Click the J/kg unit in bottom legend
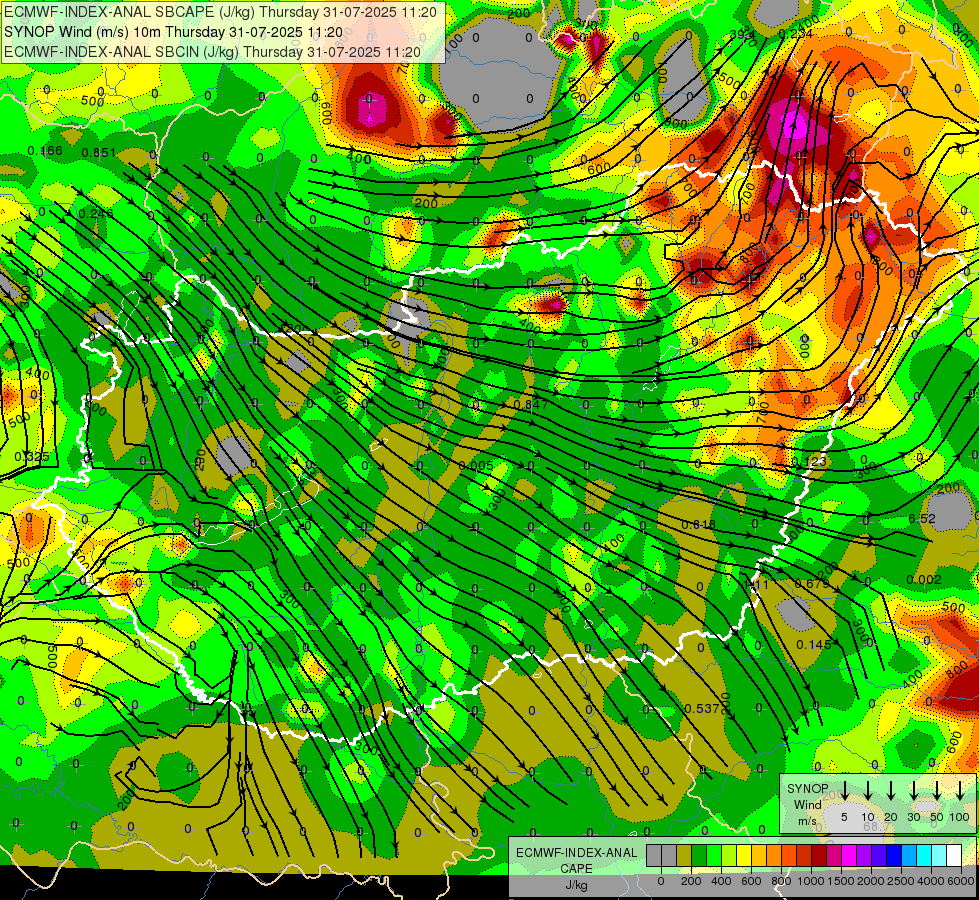The width and height of the screenshot is (979, 900). [576, 885]
